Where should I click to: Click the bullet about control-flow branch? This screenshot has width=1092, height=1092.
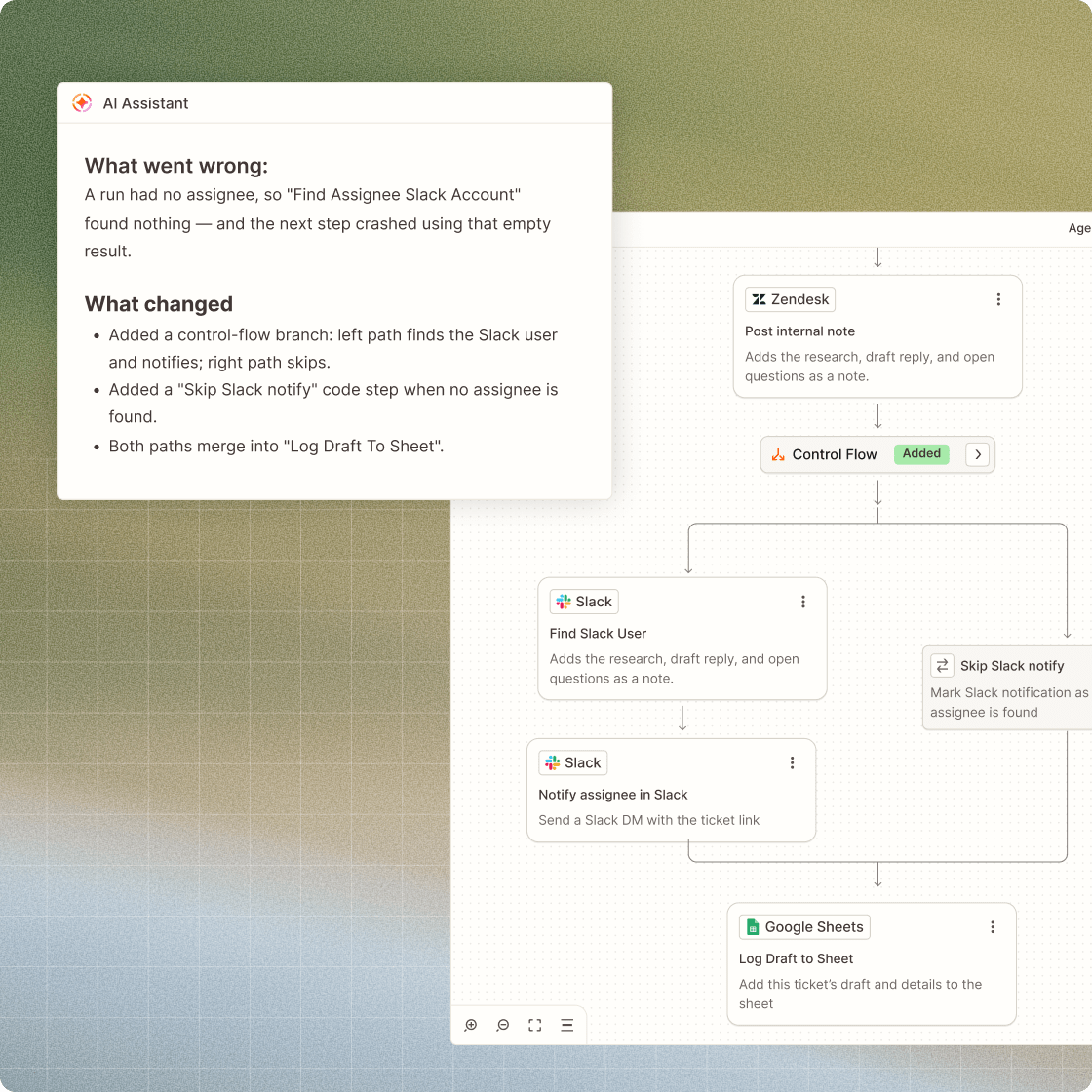point(332,349)
